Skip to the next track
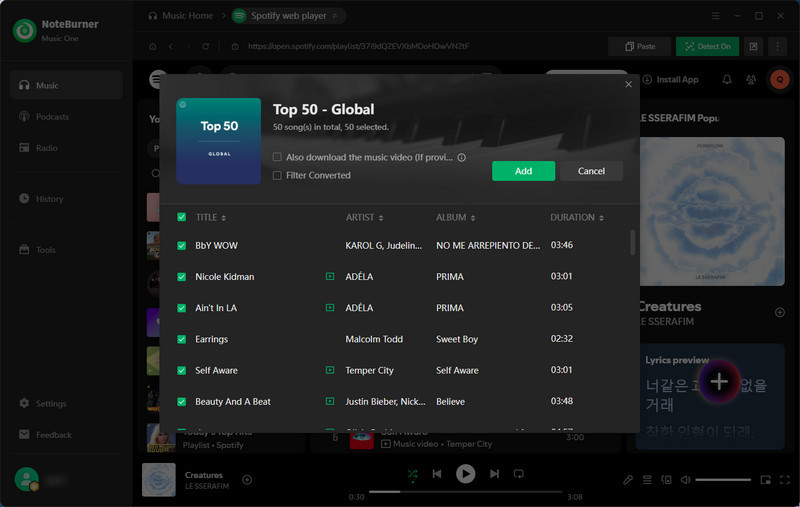Screen dimensions: 800x507 coord(494,474)
